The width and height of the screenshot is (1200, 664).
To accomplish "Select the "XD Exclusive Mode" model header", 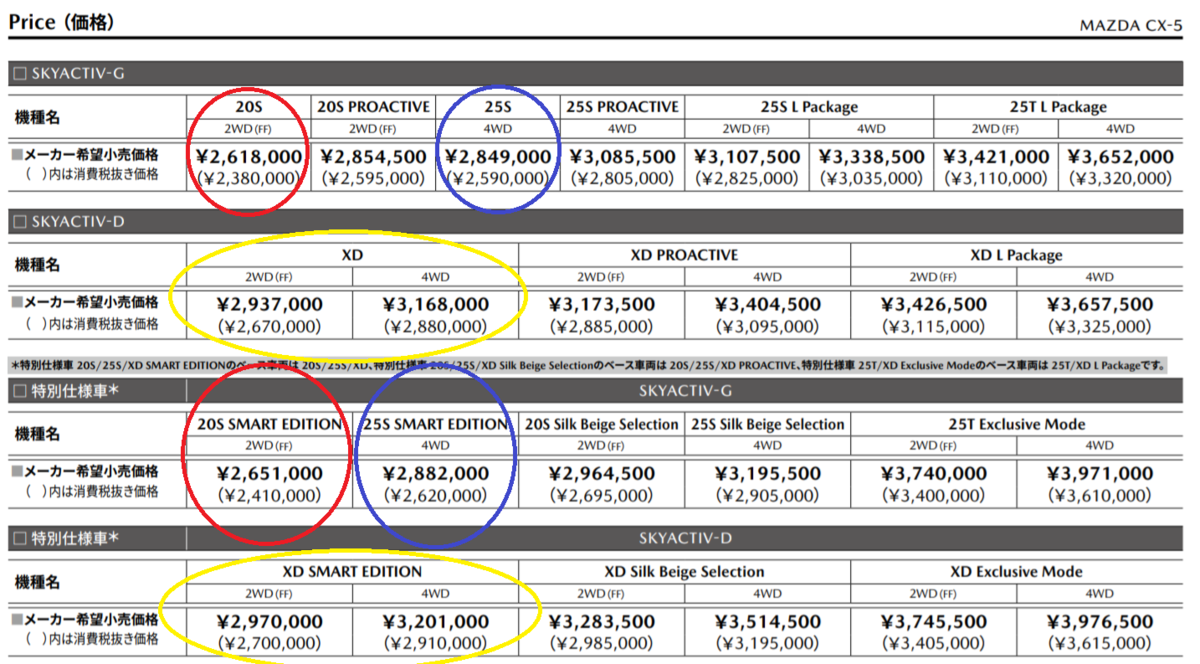I will click(1016, 572).
